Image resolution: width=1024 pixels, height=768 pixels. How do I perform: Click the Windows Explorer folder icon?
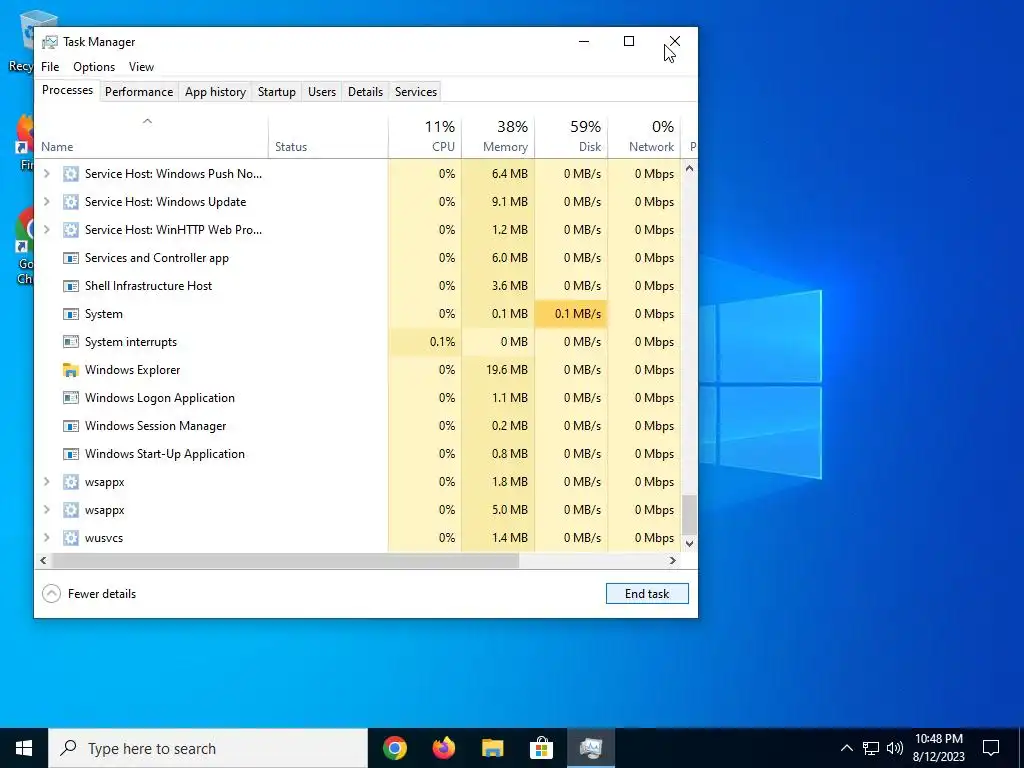(71, 370)
